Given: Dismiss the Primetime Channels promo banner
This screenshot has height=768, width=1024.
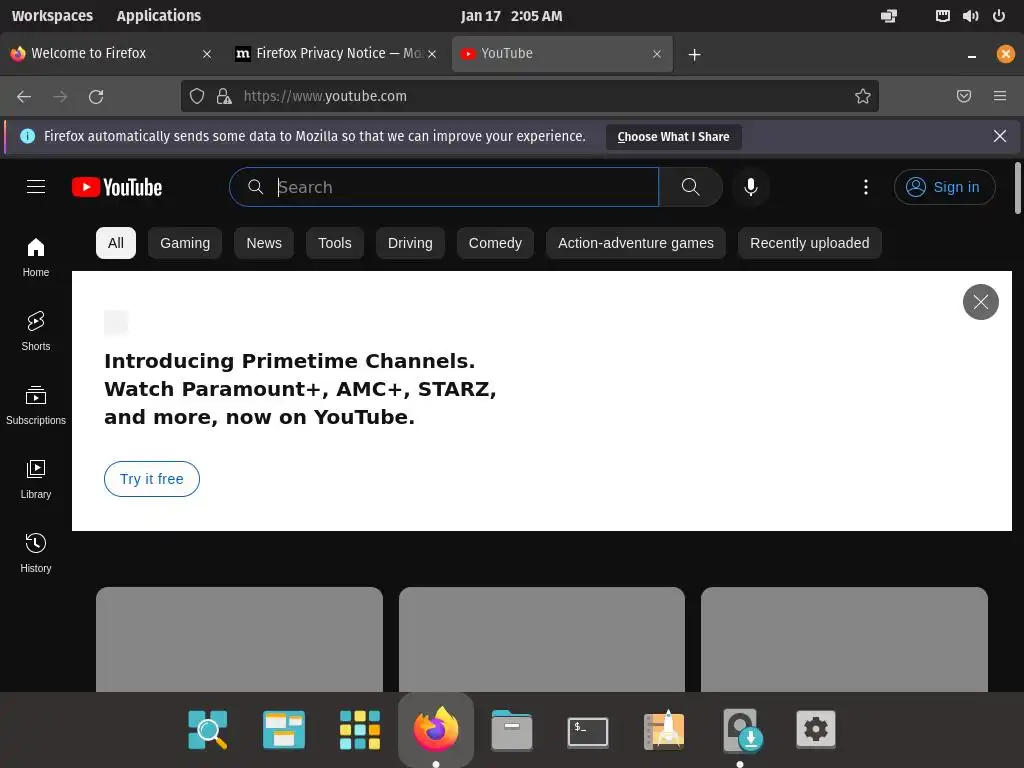Looking at the screenshot, I should click(980, 302).
